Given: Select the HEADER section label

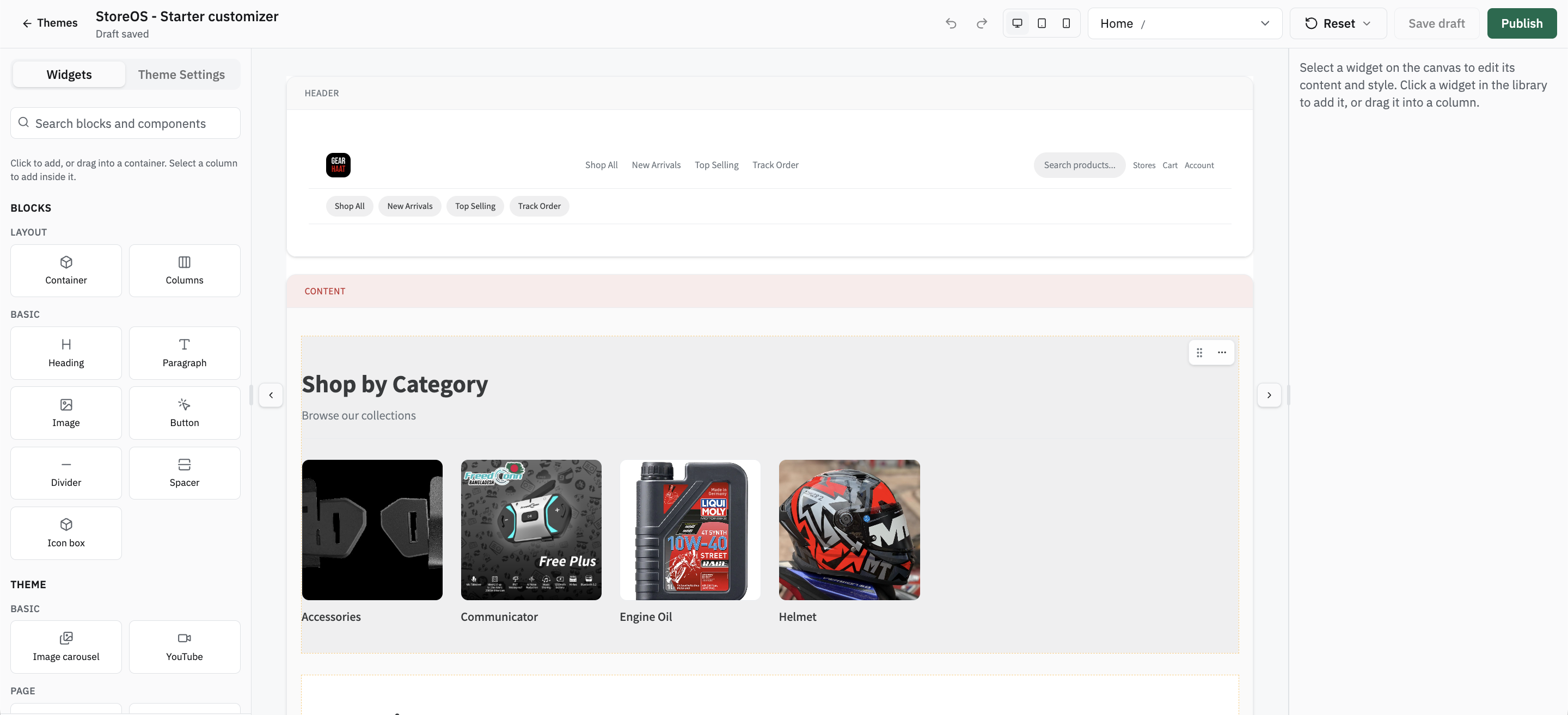Looking at the screenshot, I should pyautogui.click(x=321, y=93).
